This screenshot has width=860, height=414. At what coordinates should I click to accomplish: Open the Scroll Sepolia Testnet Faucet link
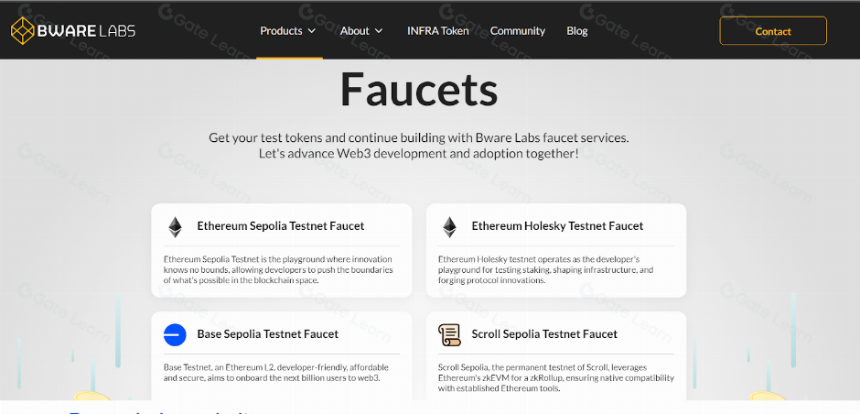coord(544,334)
